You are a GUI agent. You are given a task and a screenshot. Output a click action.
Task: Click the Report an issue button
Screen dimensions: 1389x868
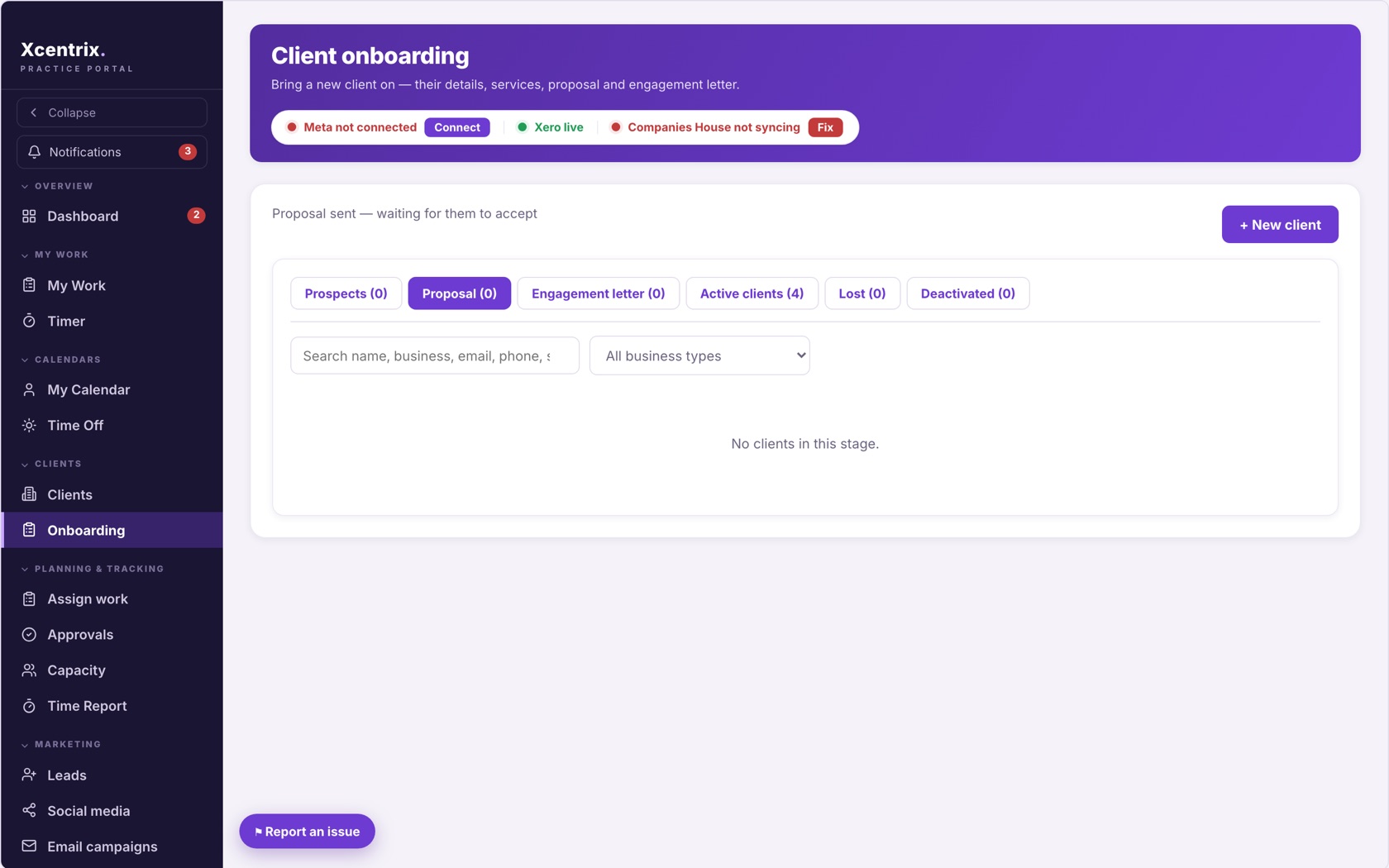(307, 831)
